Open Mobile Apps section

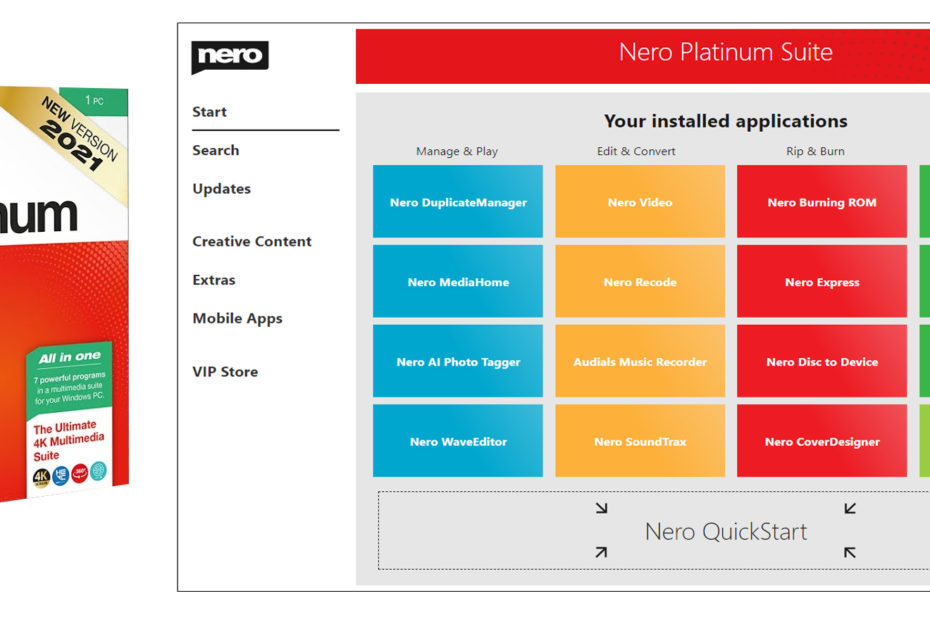point(237,319)
